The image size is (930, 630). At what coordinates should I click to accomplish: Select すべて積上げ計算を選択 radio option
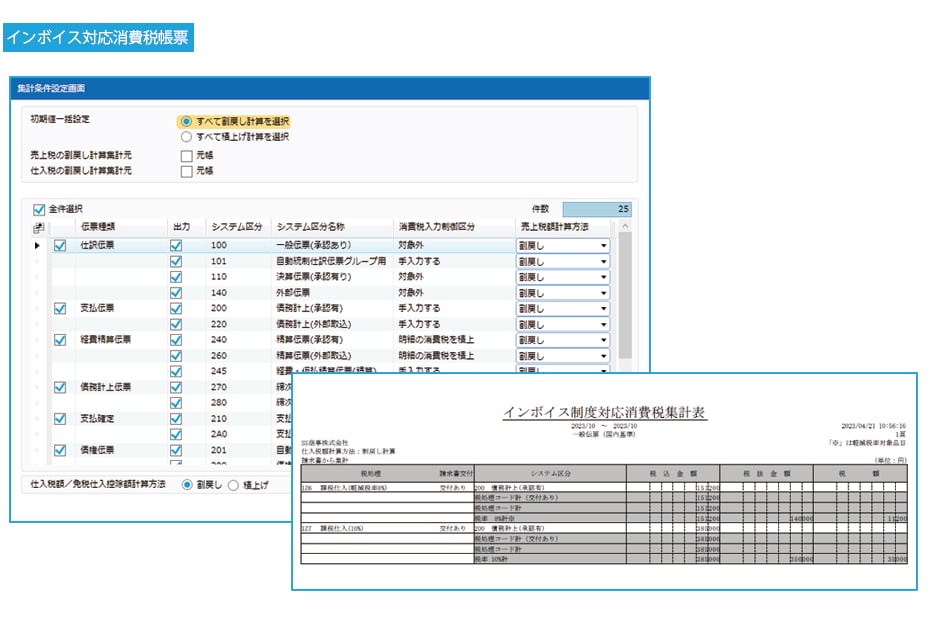pyautogui.click(x=186, y=137)
